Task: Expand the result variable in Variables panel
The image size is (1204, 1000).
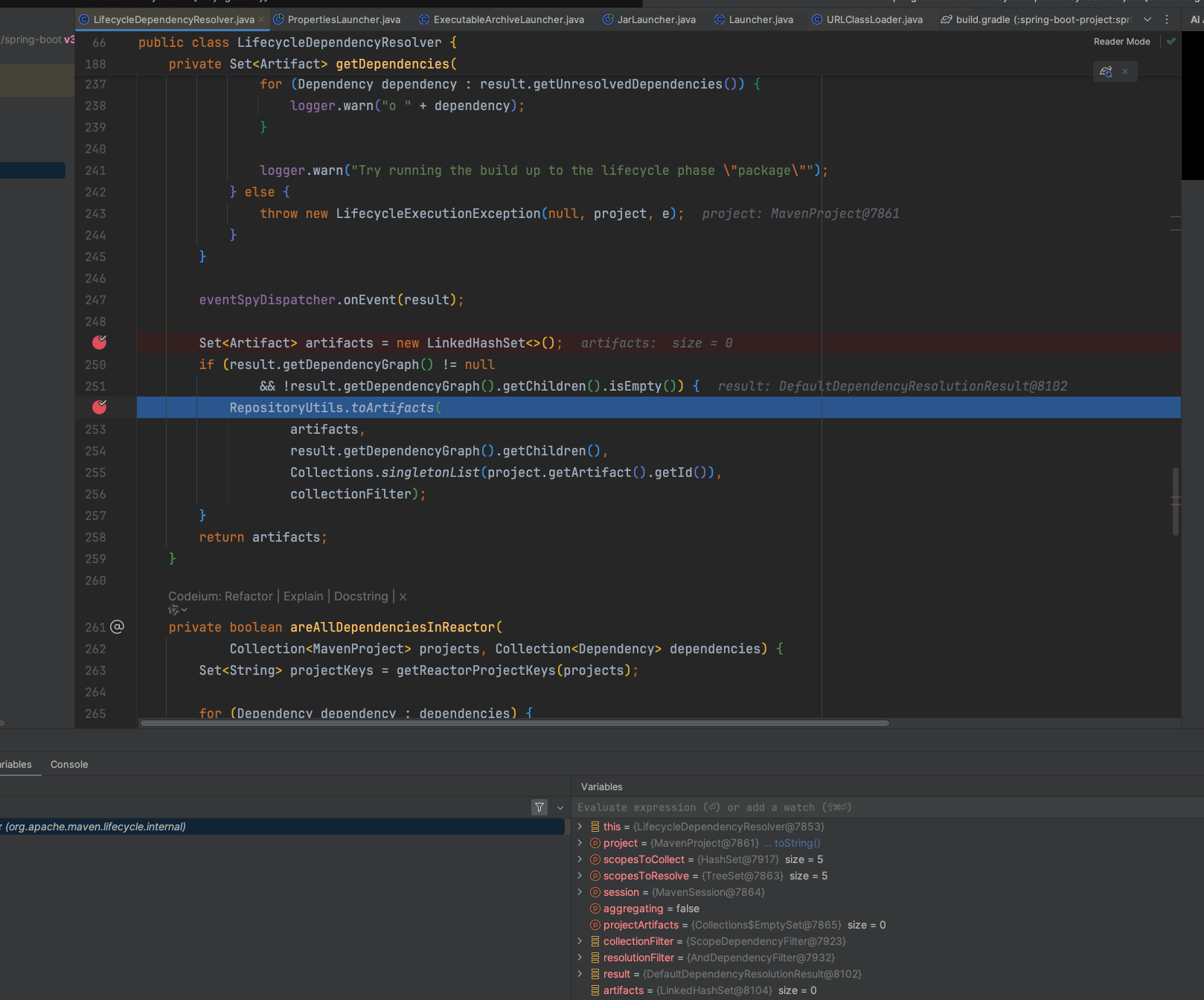Action: point(580,974)
